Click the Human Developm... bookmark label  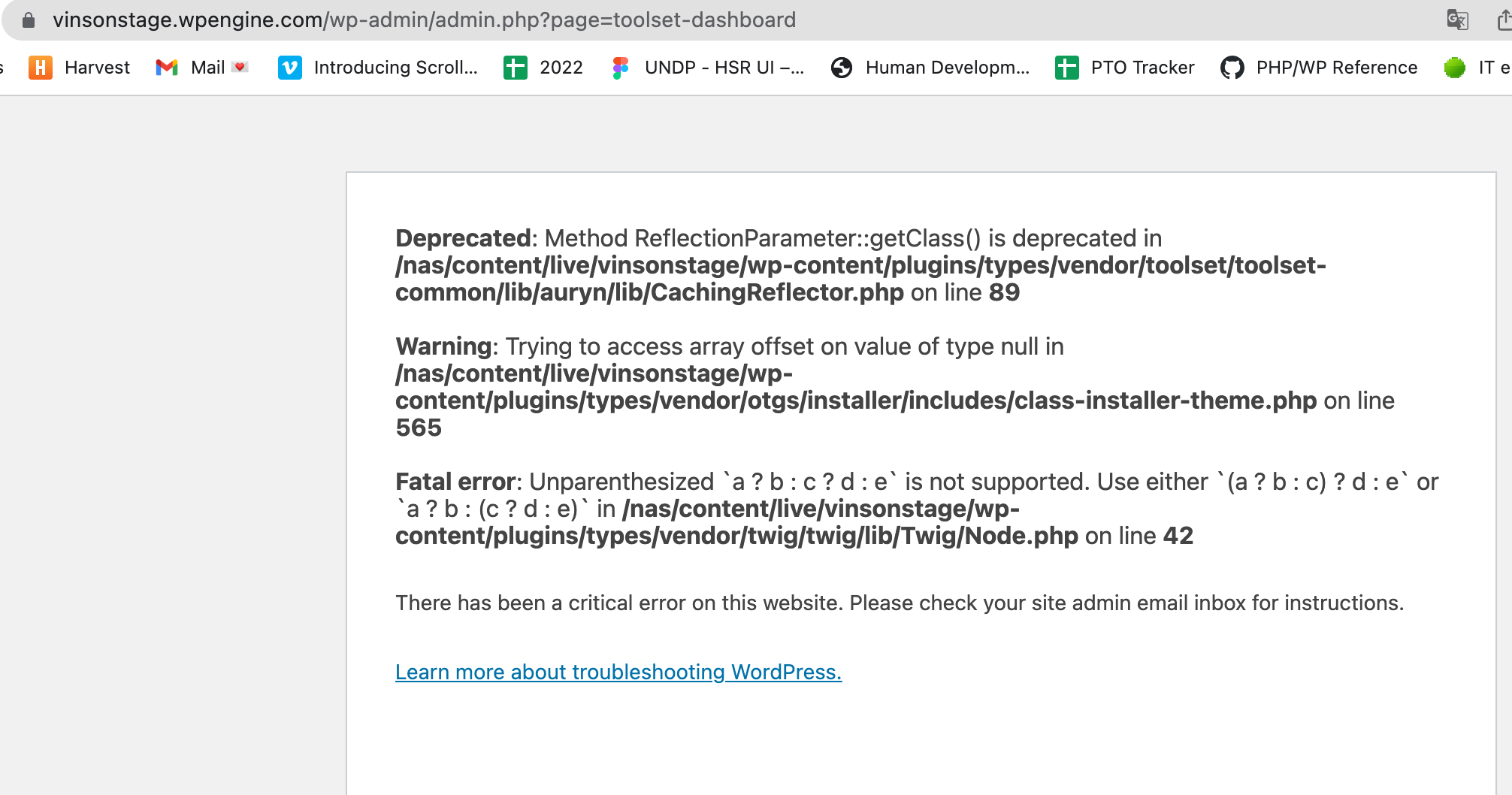[x=948, y=68]
